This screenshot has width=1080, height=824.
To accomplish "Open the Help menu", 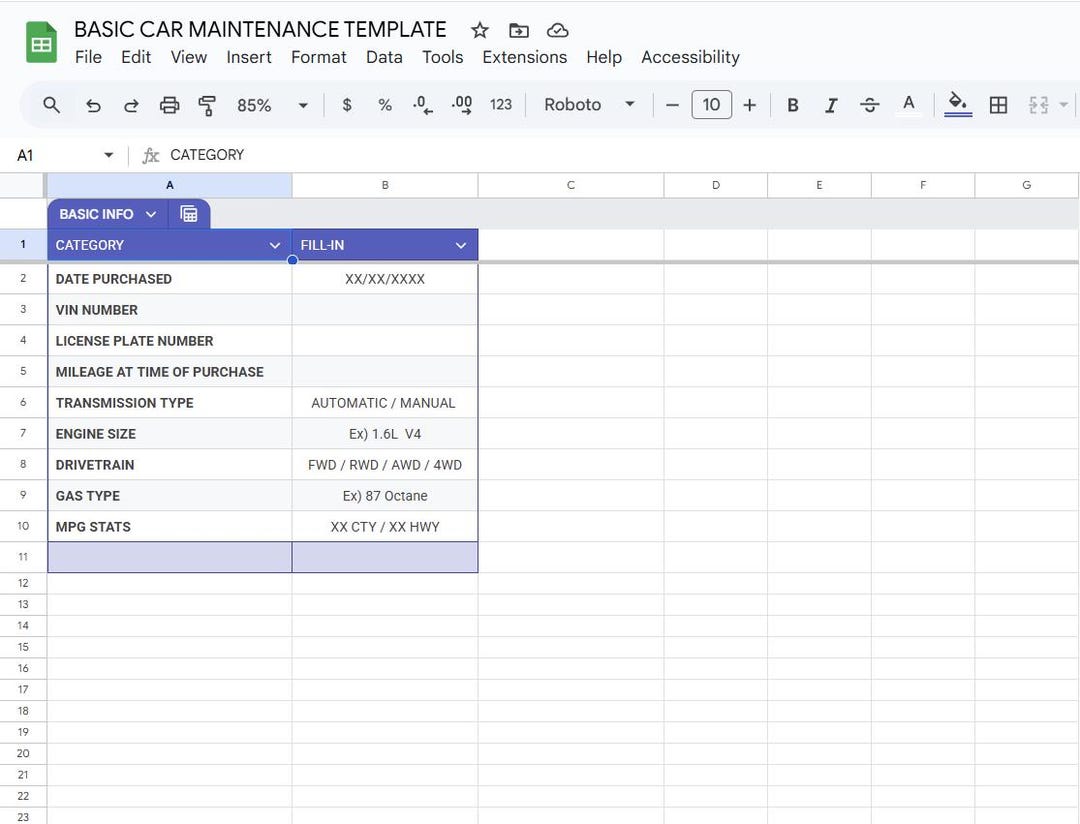I will click(604, 57).
